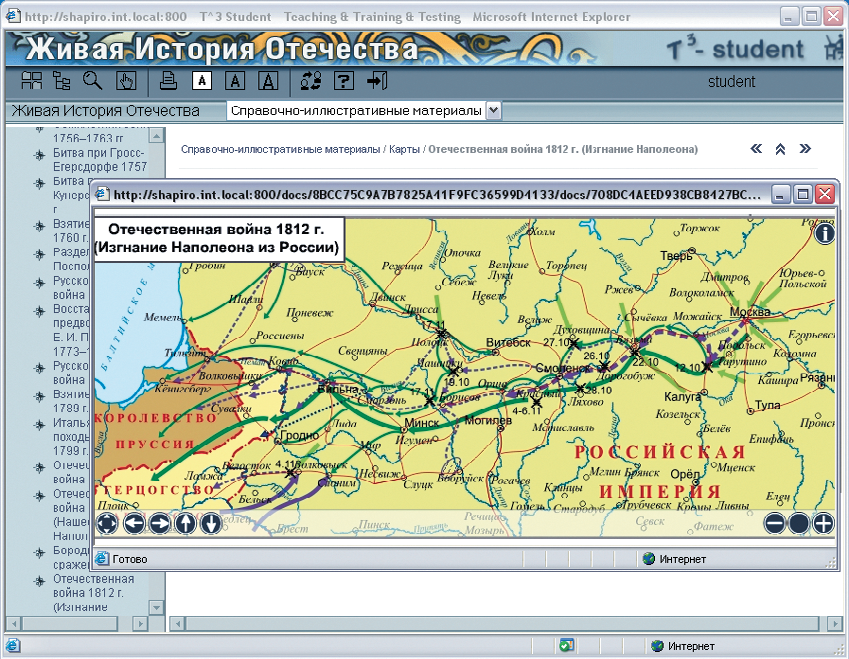The height and width of the screenshot is (659, 849).
Task: Click the 'Карты' breadcrumb link
Action: [x=403, y=149]
